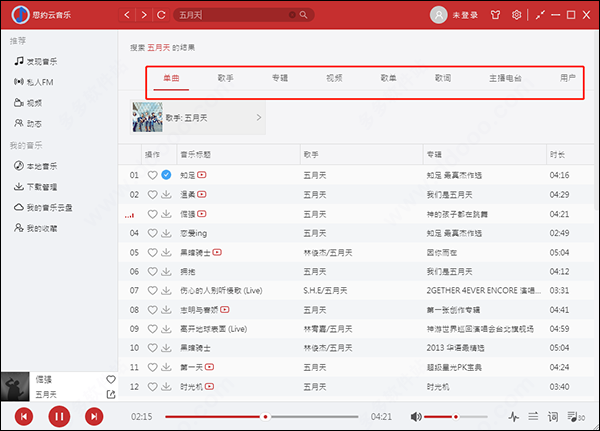This screenshot has width=600, height=431.
Task: Switch to the 主播电台 tab
Action: tap(505, 78)
